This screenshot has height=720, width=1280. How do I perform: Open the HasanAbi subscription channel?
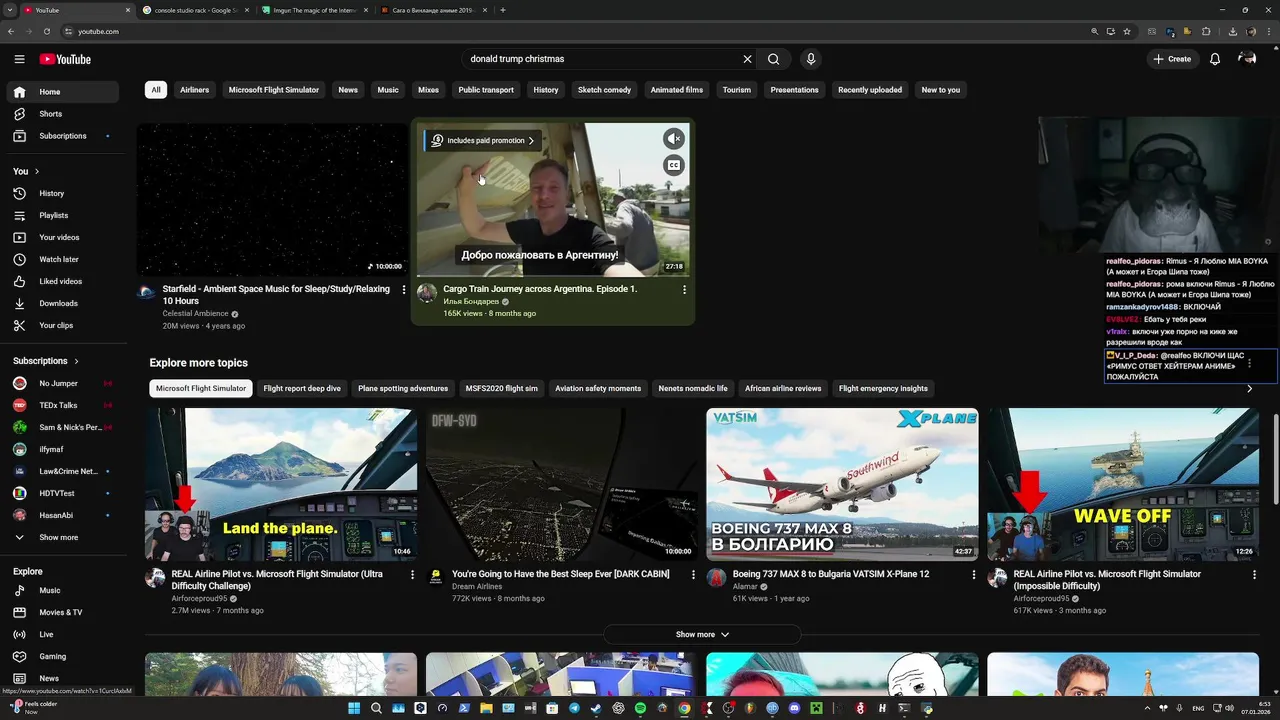(x=62, y=516)
